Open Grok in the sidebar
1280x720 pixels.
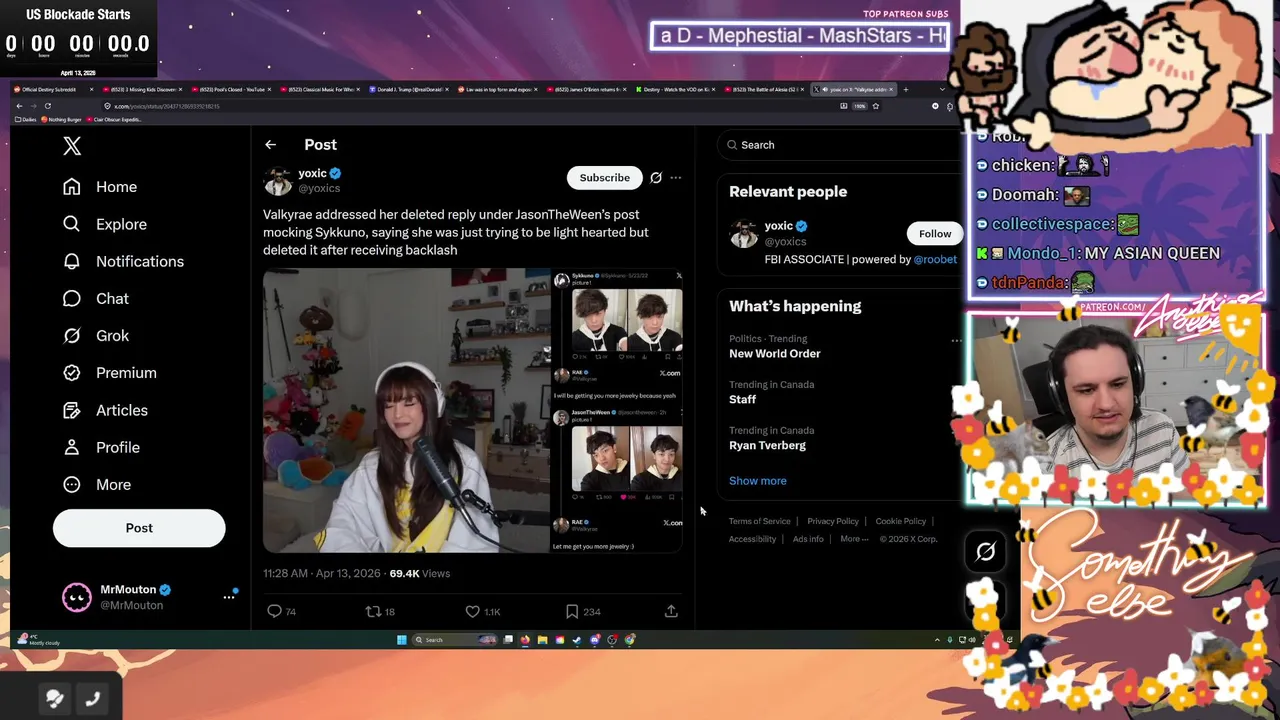tap(95, 335)
